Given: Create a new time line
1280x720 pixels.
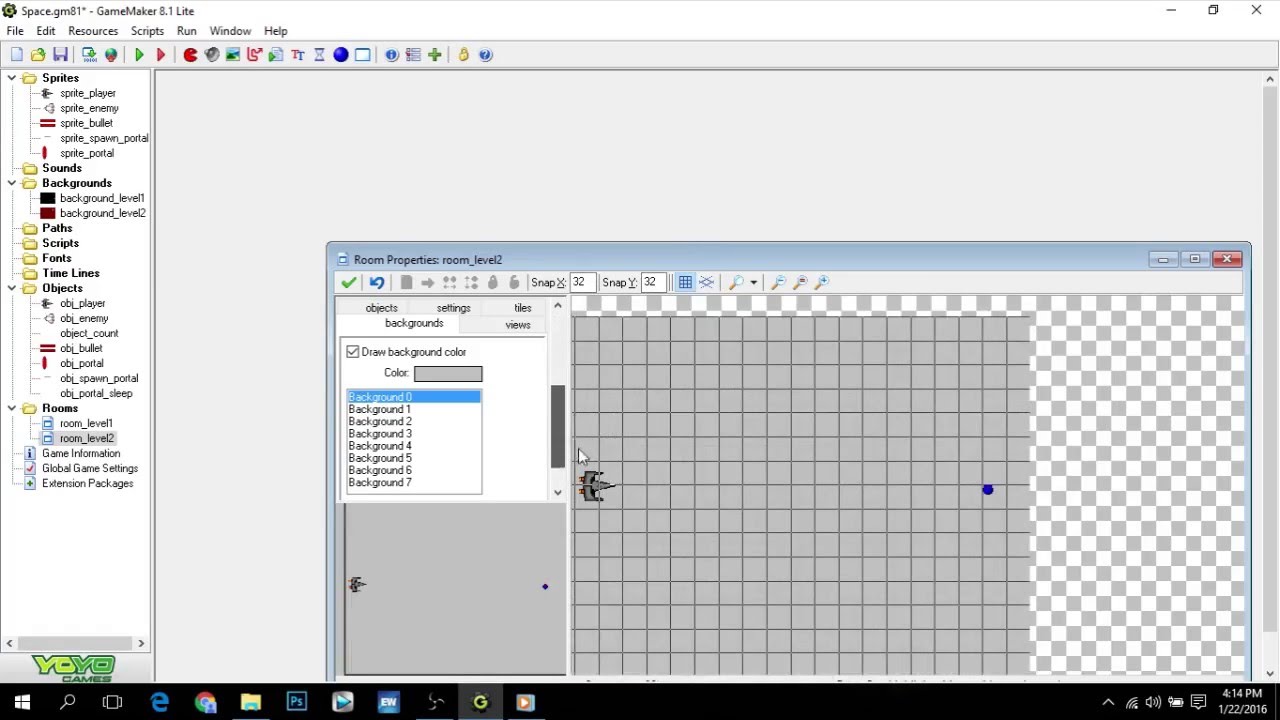Looking at the screenshot, I should [319, 55].
